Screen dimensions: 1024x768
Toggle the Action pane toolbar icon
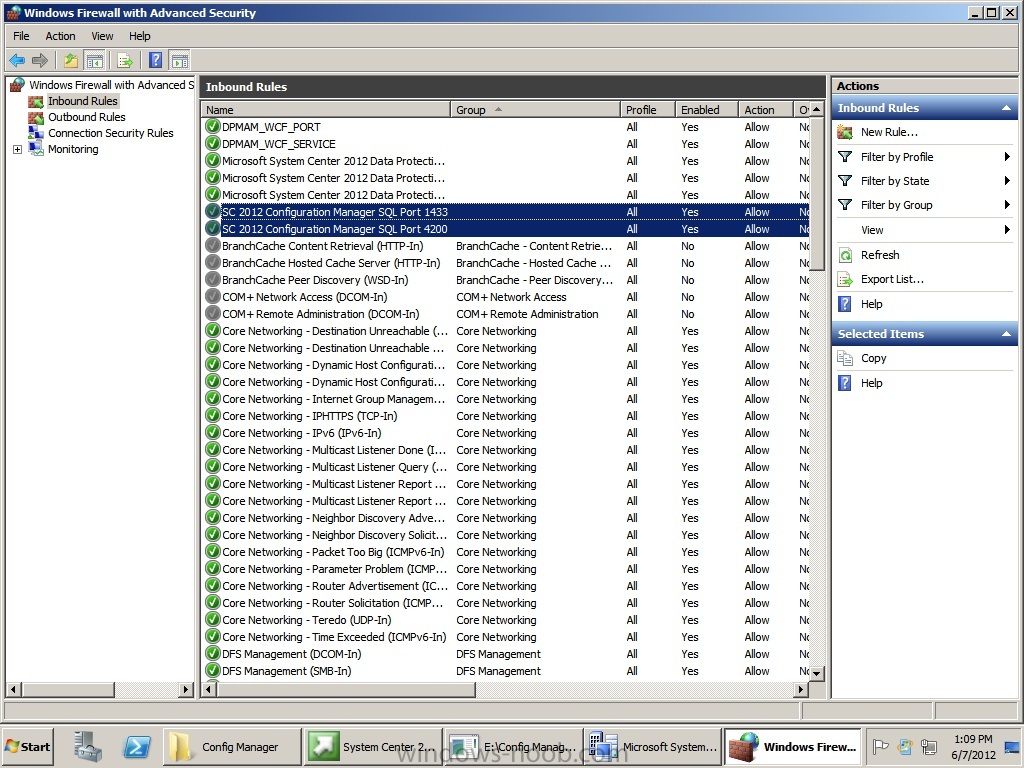point(180,61)
